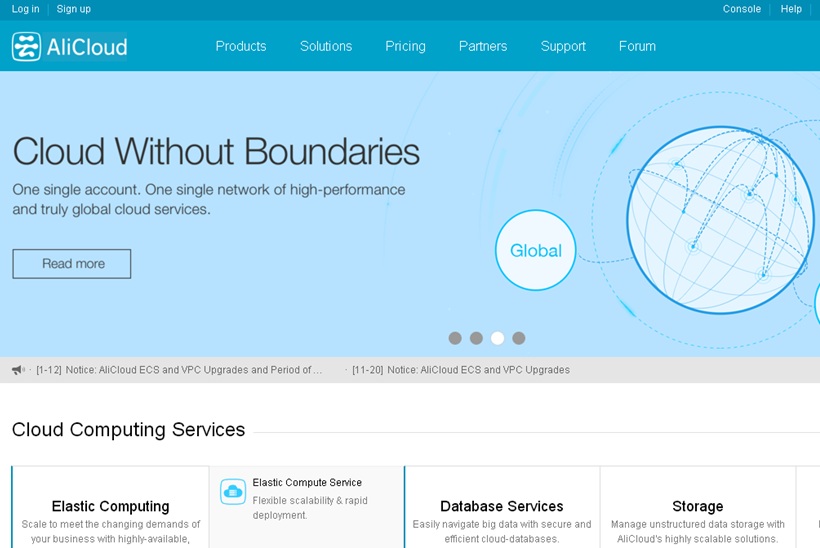The height and width of the screenshot is (548, 820).
Task: Click the Global circle in the banner
Action: (x=536, y=250)
